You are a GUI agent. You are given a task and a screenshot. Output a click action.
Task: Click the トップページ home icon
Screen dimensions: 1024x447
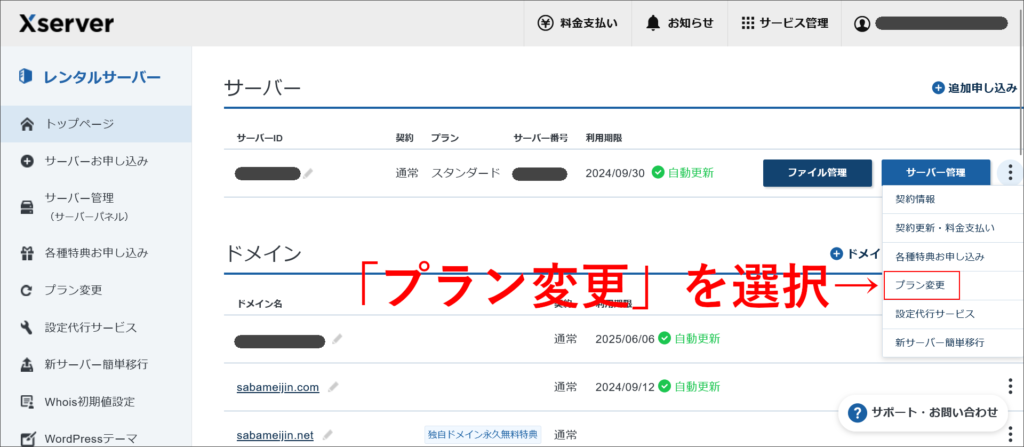(27, 124)
